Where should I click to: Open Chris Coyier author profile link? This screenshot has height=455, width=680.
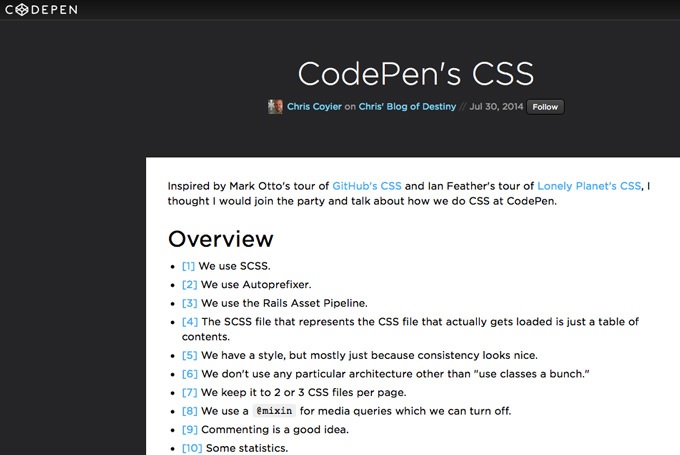click(314, 107)
